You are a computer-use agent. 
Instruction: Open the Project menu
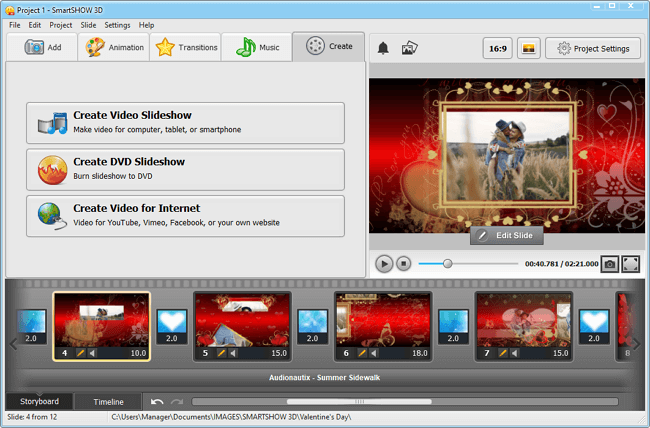61,25
